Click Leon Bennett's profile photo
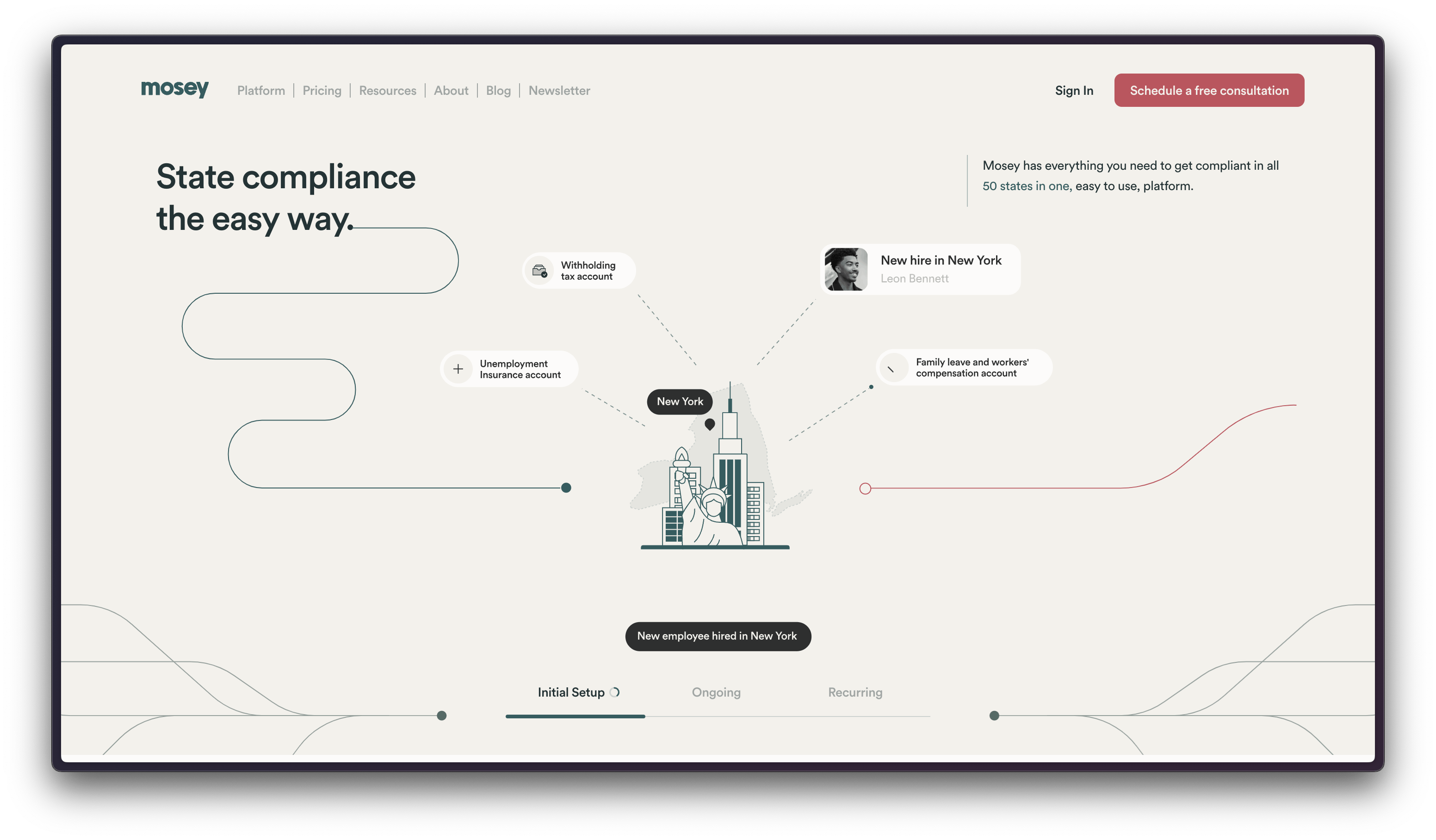This screenshot has width=1436, height=840. pos(846,270)
